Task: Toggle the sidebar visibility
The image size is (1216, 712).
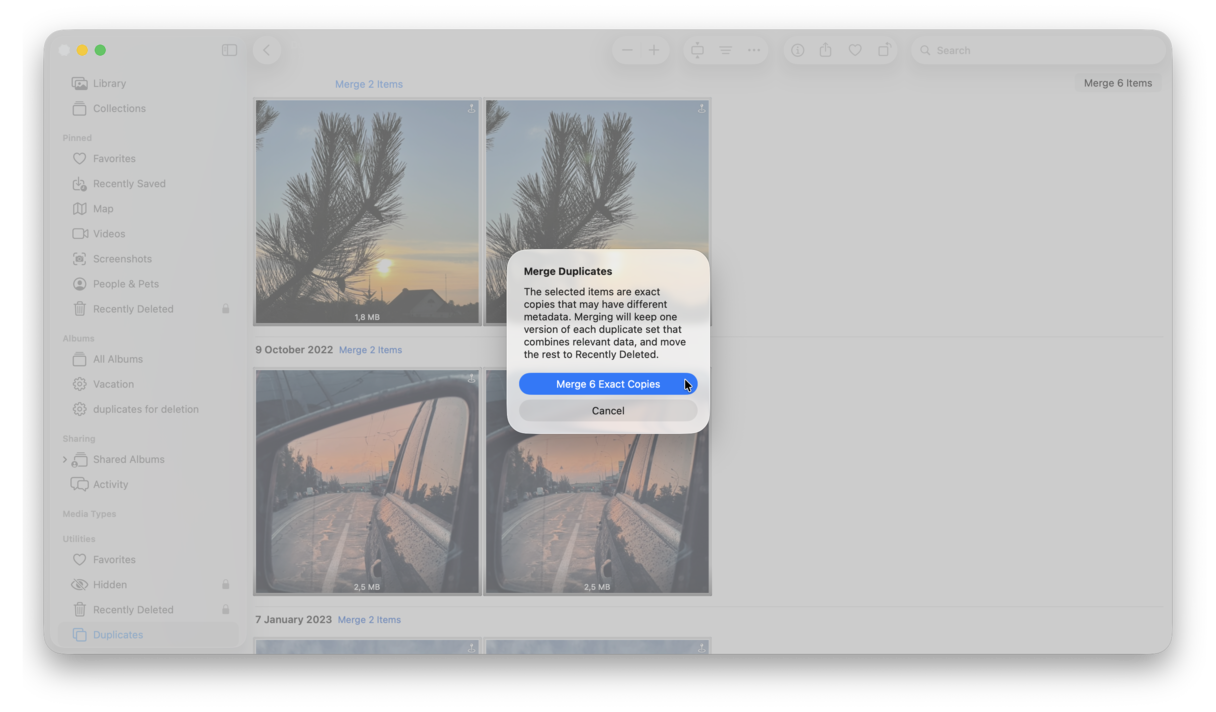Action: [229, 49]
